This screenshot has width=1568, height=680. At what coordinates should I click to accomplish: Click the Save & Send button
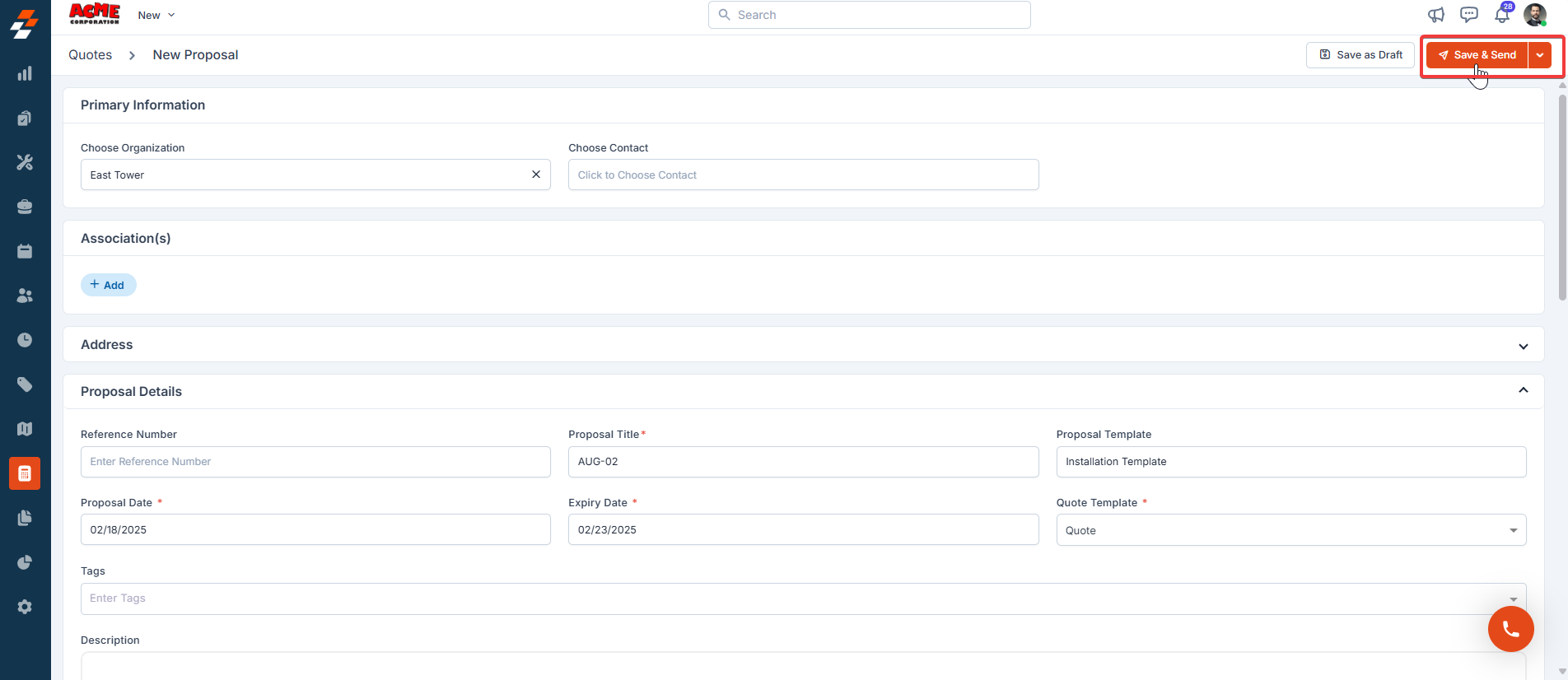1477,55
